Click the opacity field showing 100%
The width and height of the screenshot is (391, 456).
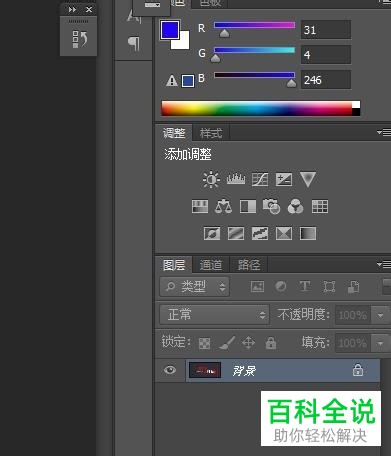pos(353,315)
